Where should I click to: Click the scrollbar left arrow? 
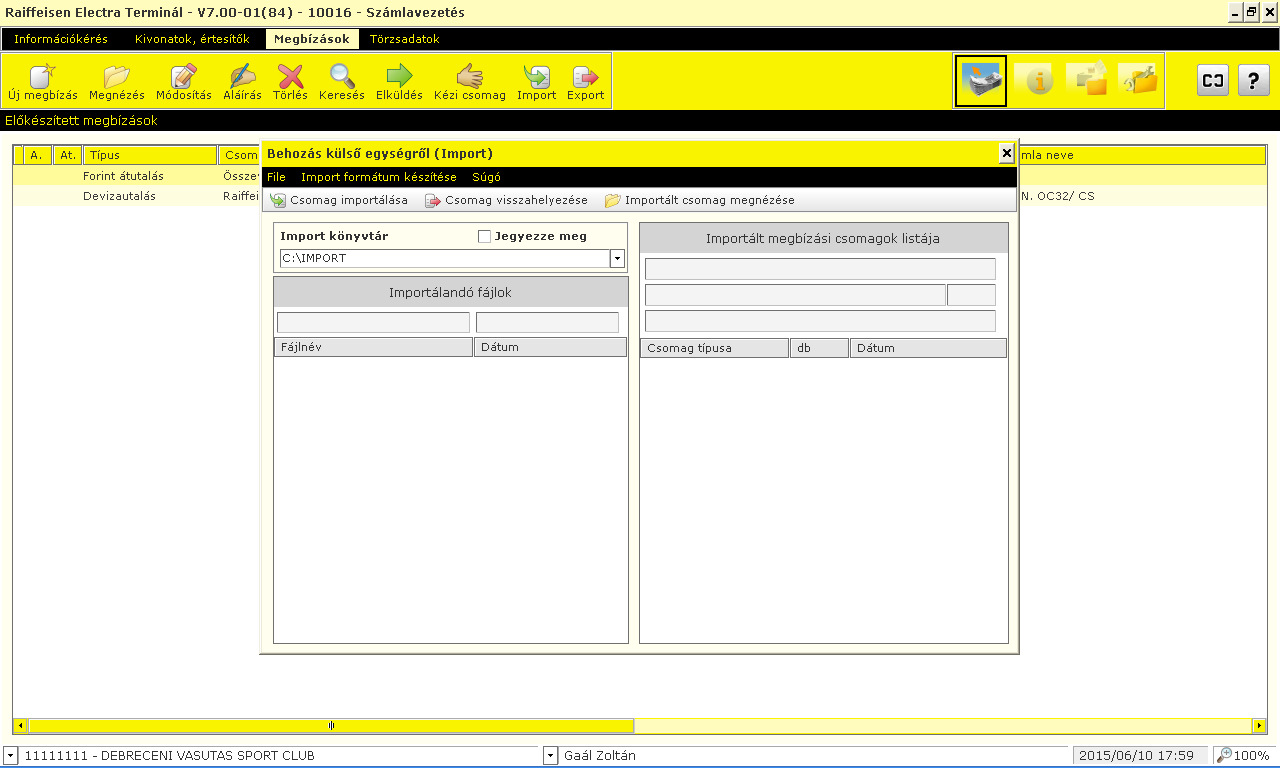(20, 725)
